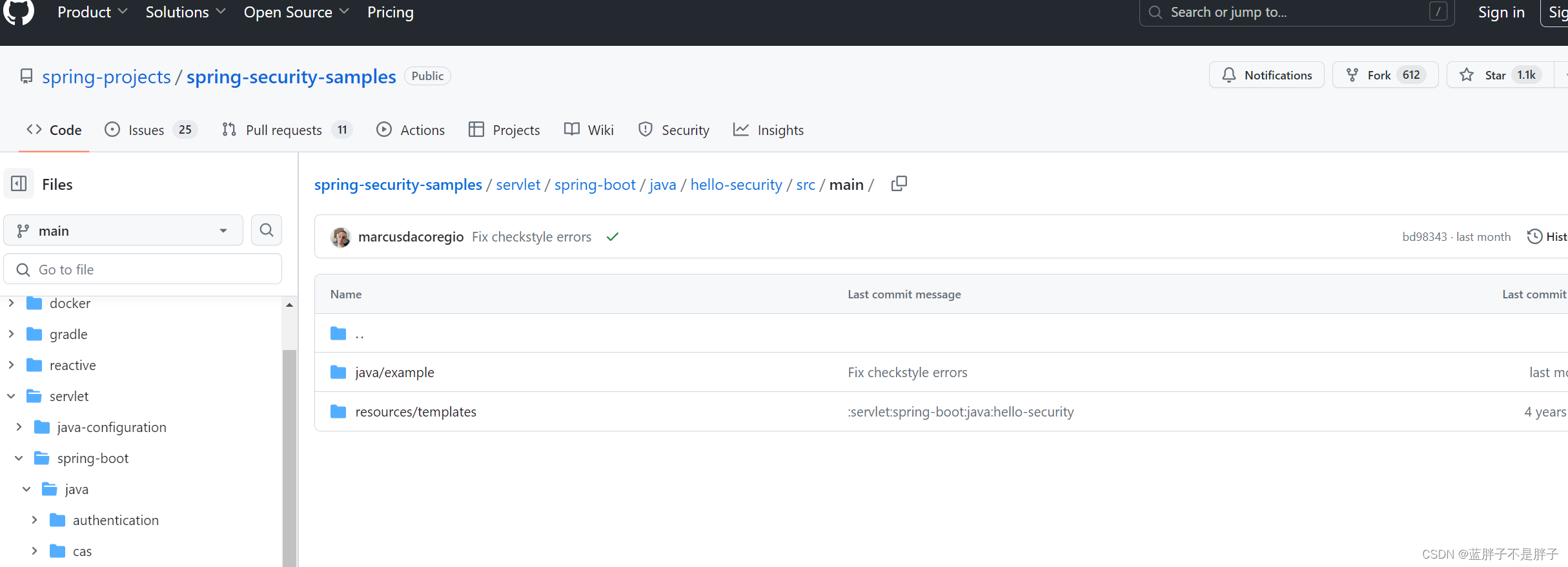Image resolution: width=1568 pixels, height=567 pixels.
Task: Select the docker folder in file tree
Action: [70, 303]
